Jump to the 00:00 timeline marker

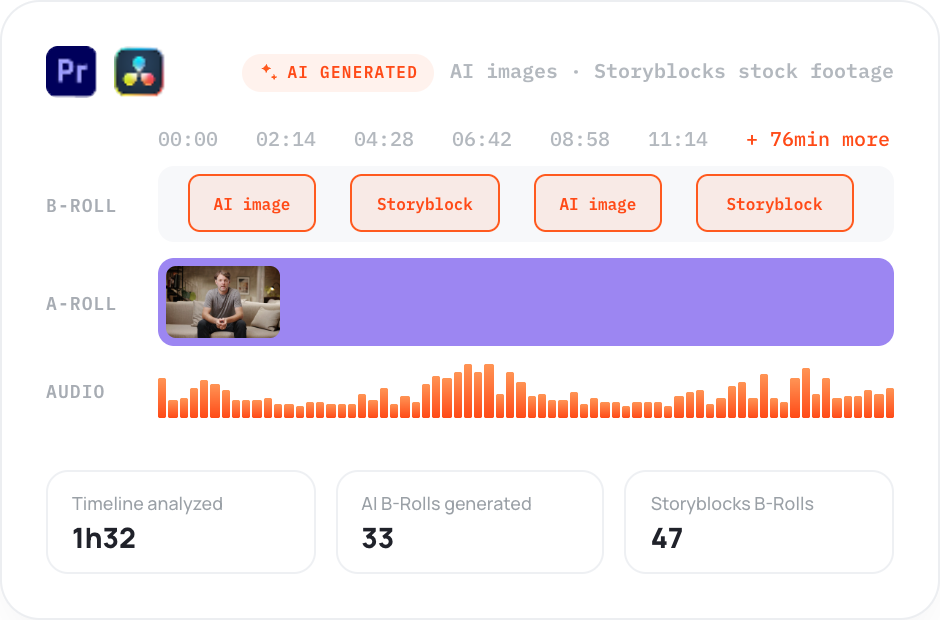click(188, 140)
